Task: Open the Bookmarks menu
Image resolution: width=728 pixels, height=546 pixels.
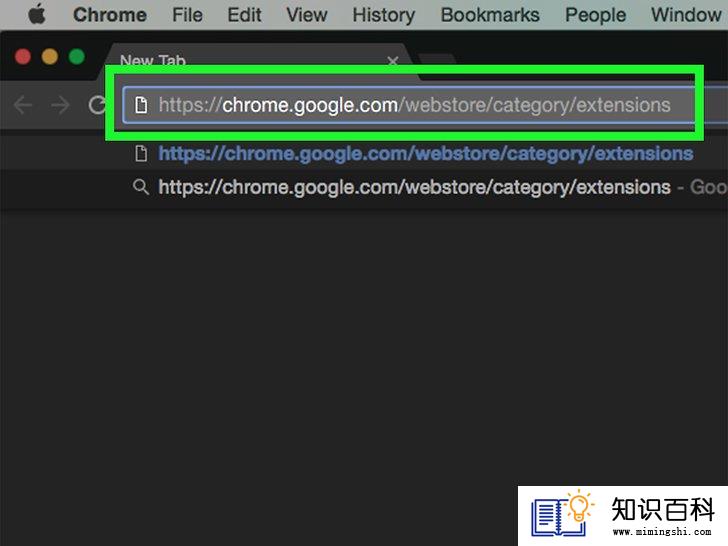Action: [490, 15]
